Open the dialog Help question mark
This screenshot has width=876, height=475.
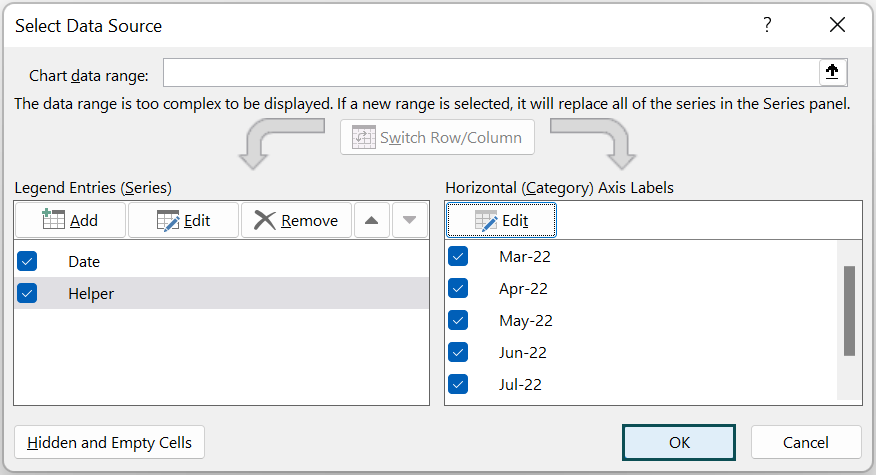coord(767,25)
